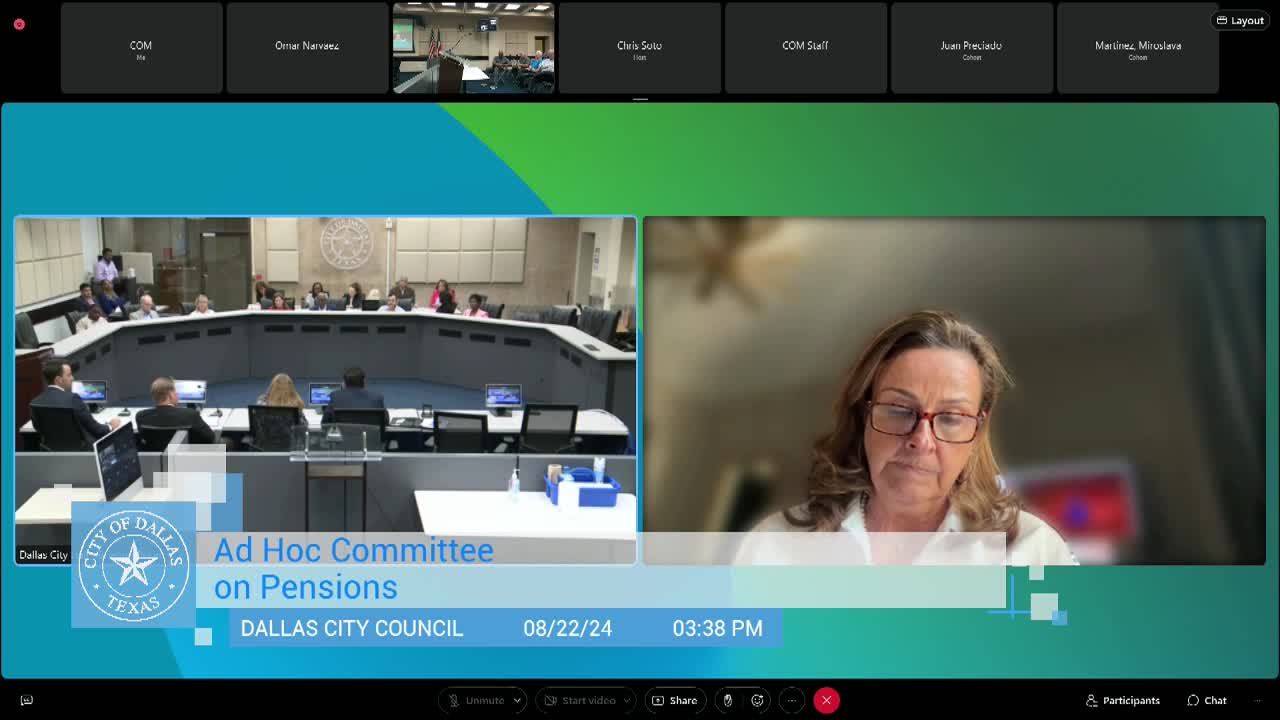Image resolution: width=1280 pixels, height=720 pixels.
Task: Click captions icon at bottom left
Action: 27,700
